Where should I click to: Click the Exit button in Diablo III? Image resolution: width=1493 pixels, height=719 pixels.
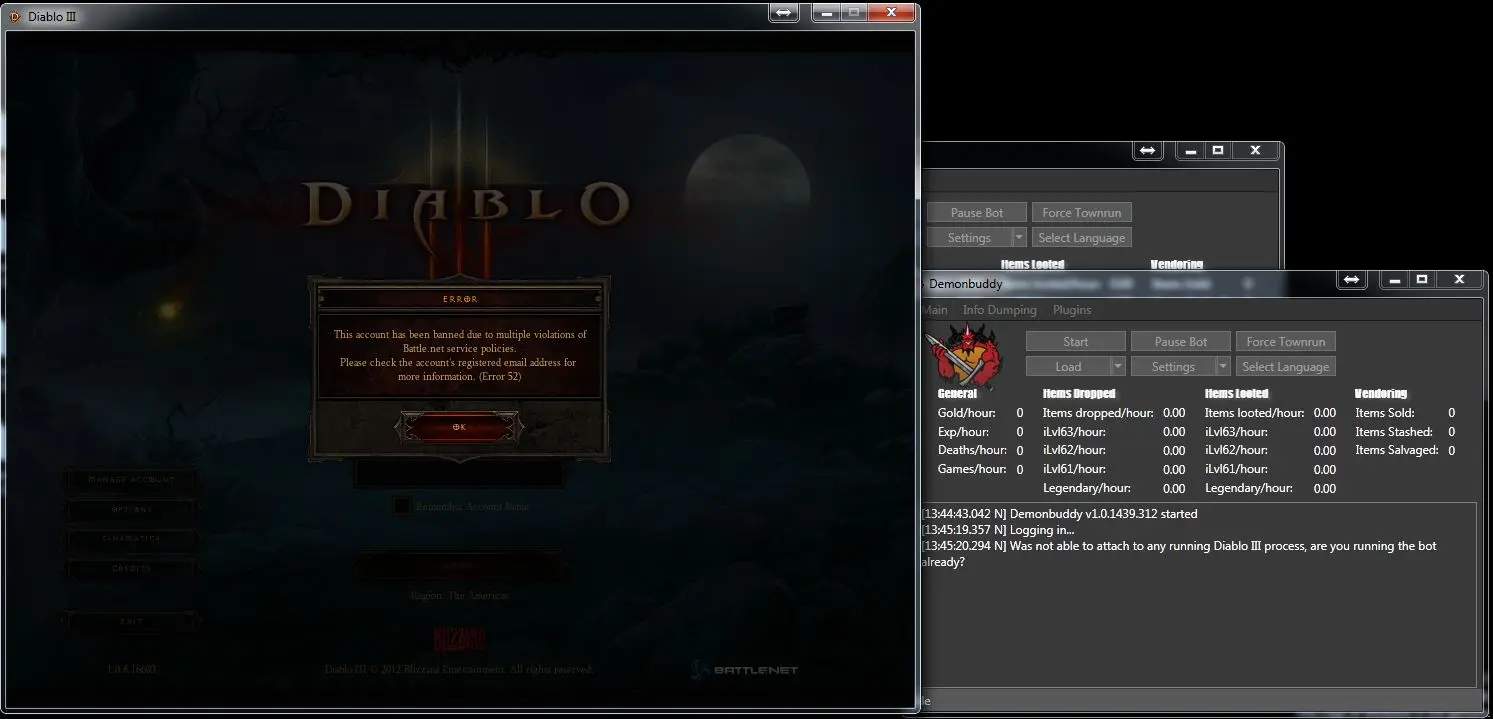tap(131, 621)
